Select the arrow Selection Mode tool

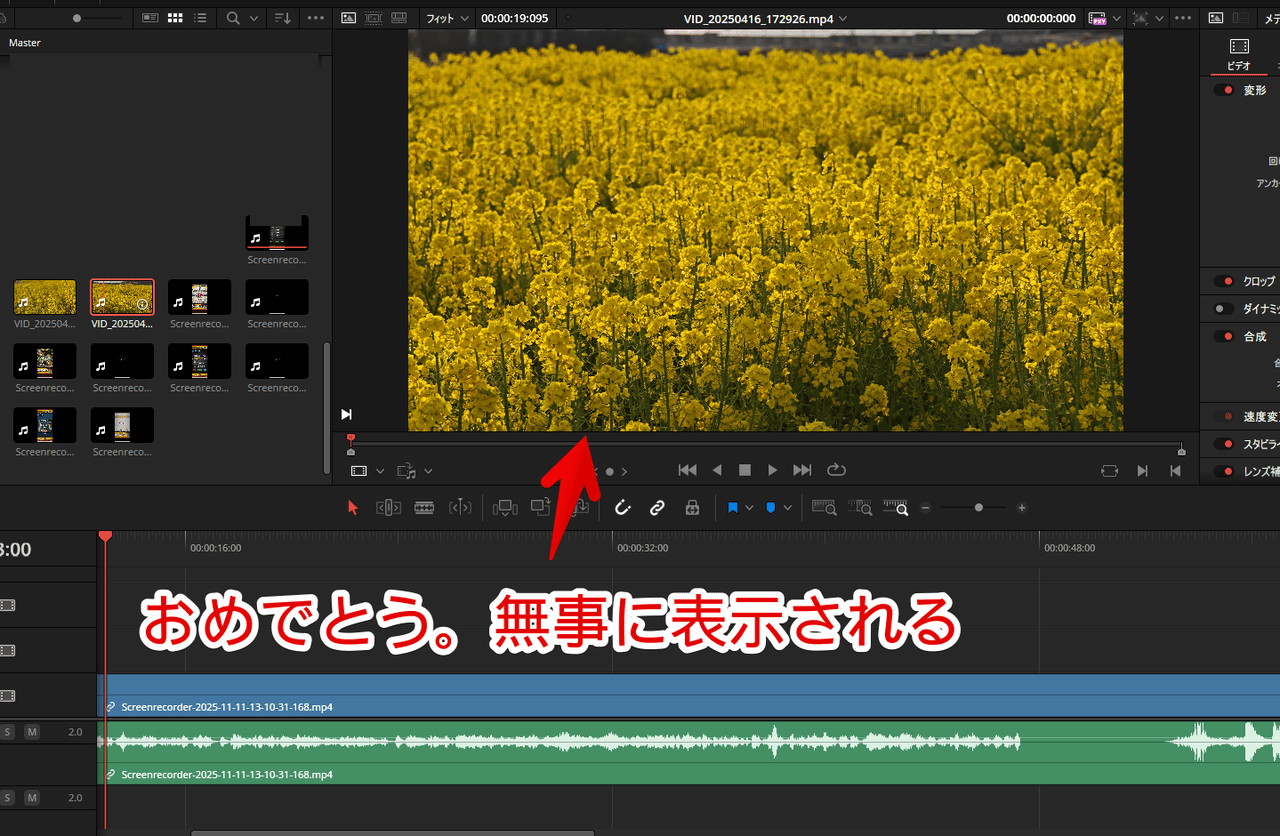pyautogui.click(x=352, y=508)
